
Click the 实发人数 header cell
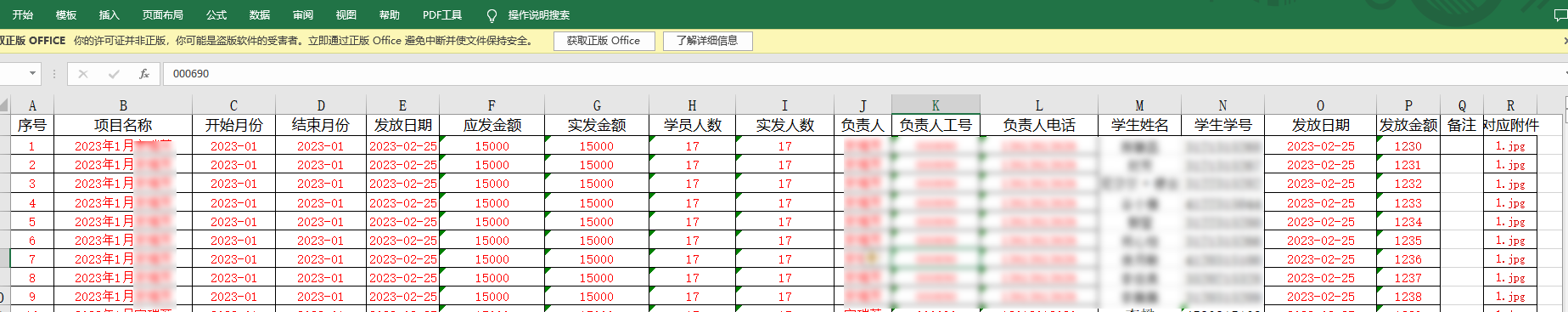point(784,125)
